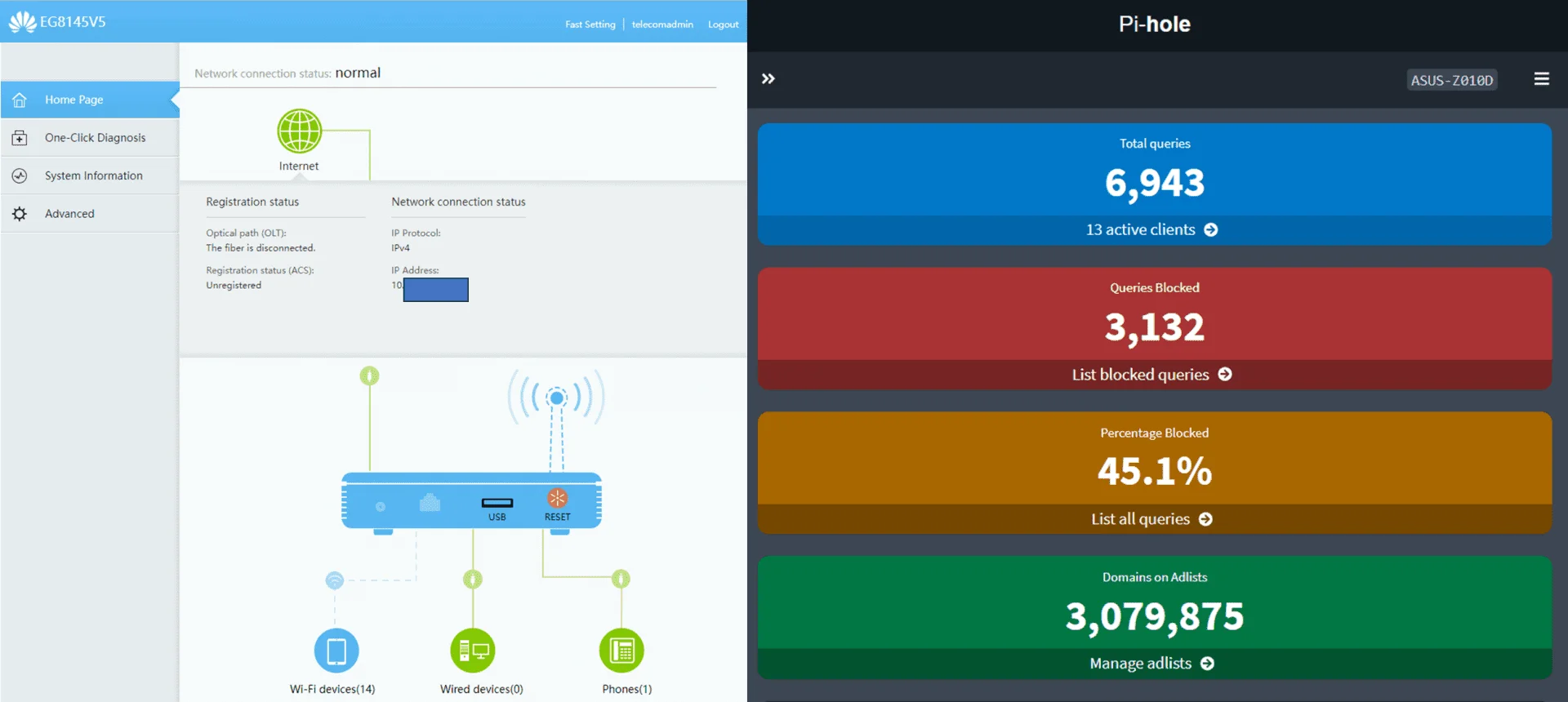
Task: Click the Registration status heading
Action: point(252,202)
